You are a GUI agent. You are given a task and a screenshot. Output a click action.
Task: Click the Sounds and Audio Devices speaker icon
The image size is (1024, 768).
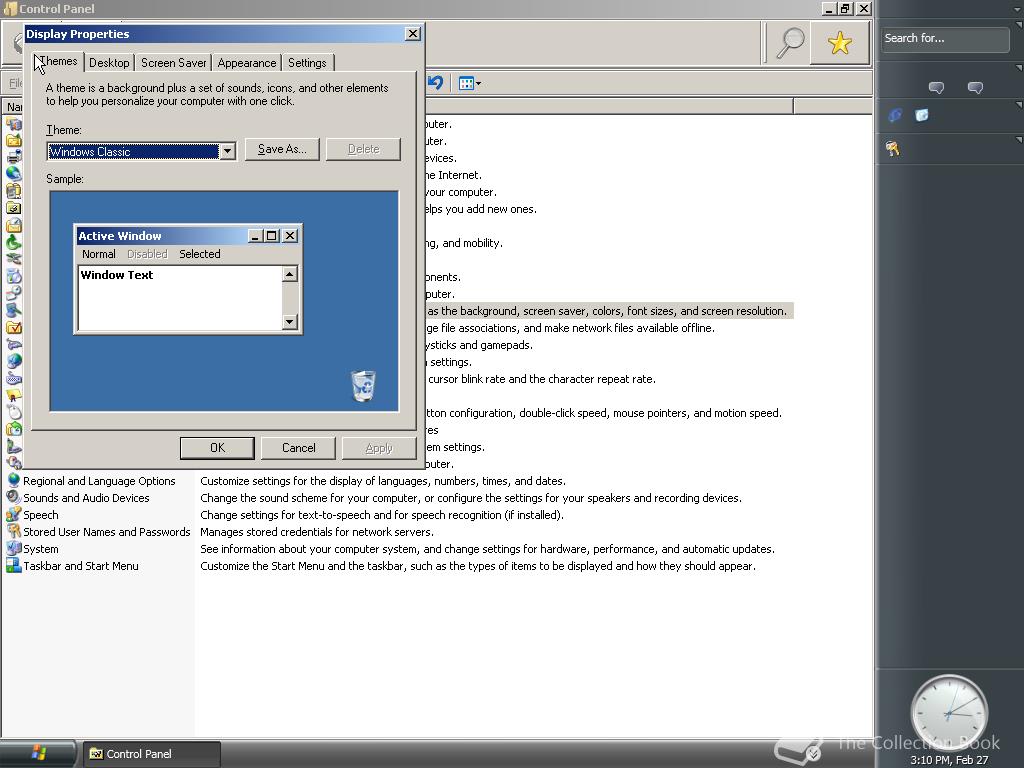(x=13, y=497)
